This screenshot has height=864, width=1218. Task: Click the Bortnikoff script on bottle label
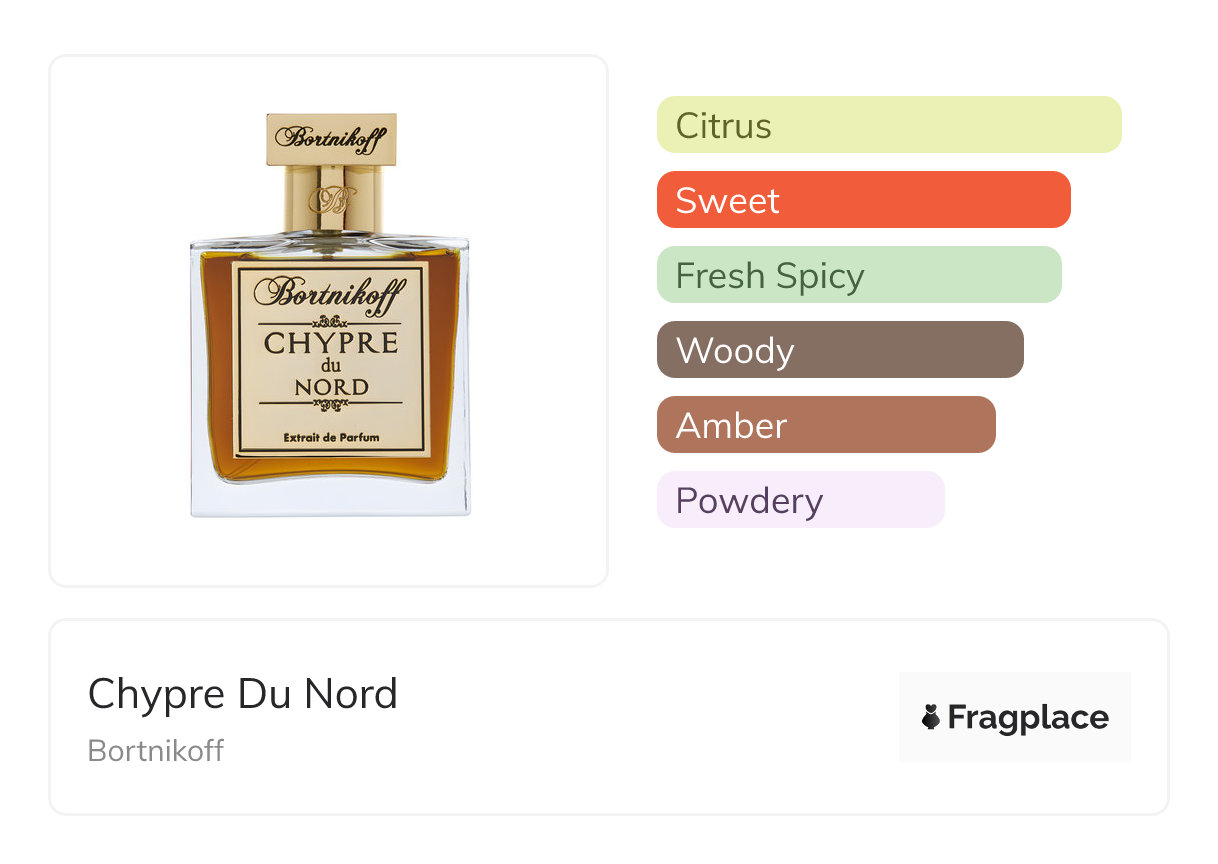(330, 292)
